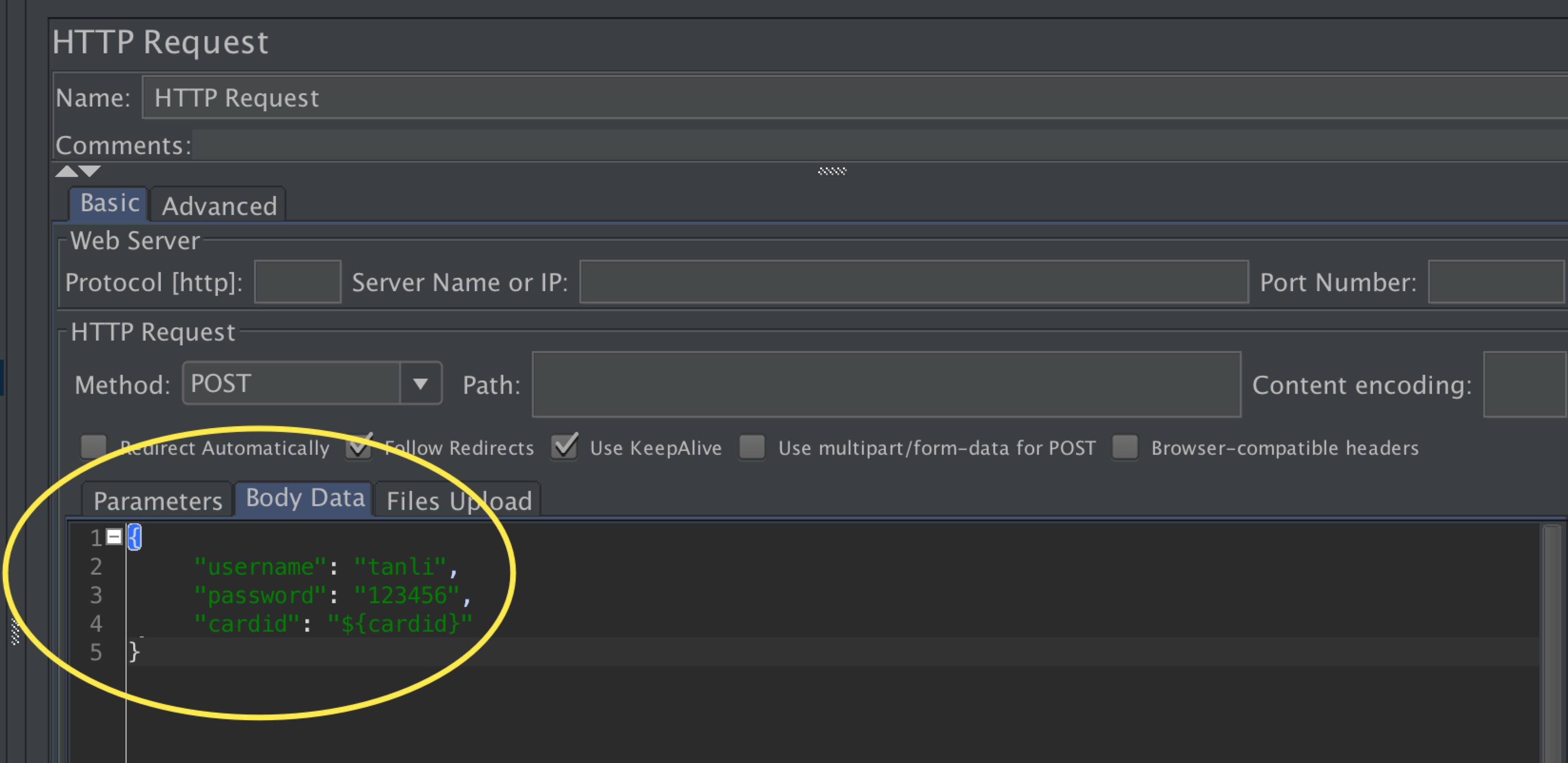Open the Method dropdown arrow
Screen dimensions: 1568x763
pyautogui.click(x=420, y=383)
